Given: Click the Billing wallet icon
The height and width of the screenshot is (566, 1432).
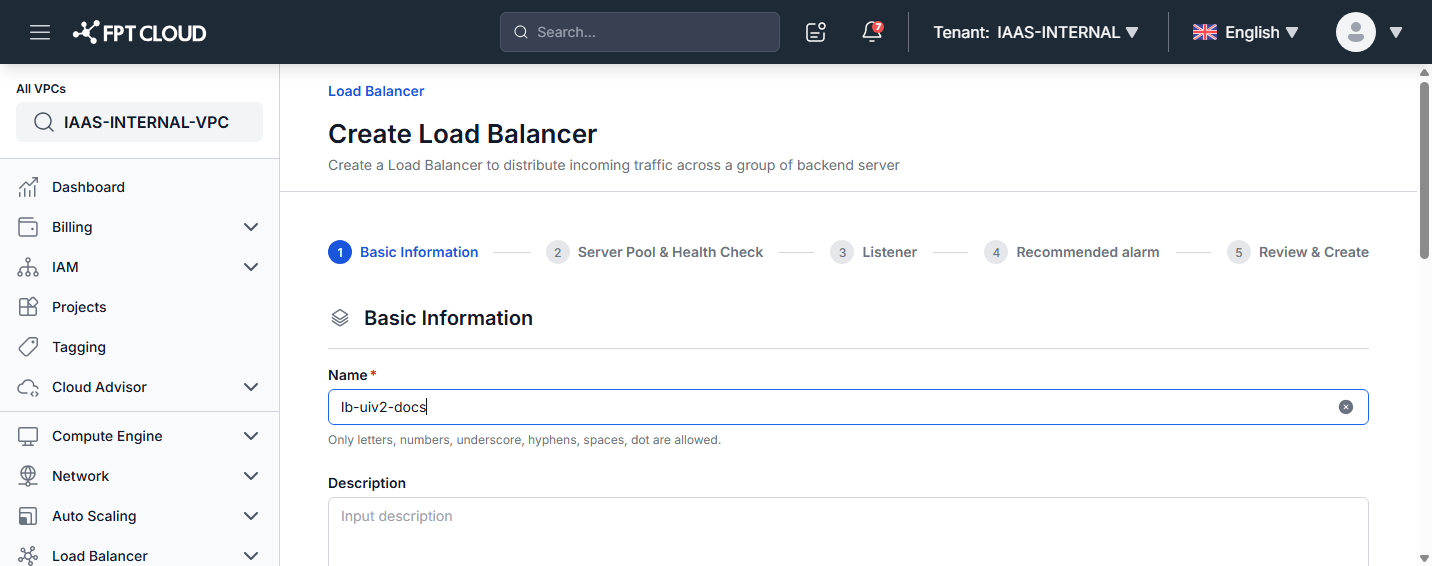Looking at the screenshot, I should 28,227.
